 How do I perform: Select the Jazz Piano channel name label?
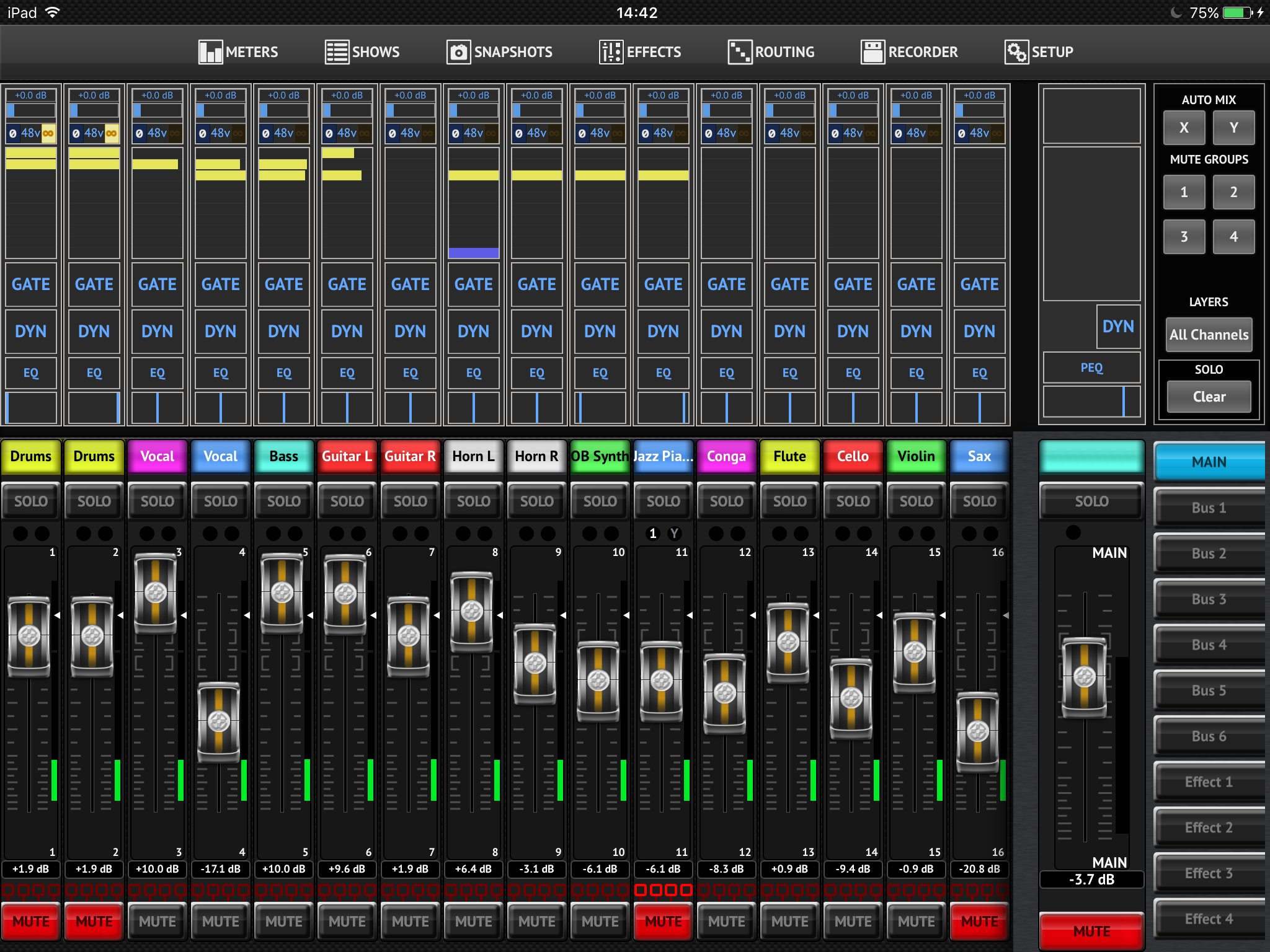pyautogui.click(x=663, y=456)
